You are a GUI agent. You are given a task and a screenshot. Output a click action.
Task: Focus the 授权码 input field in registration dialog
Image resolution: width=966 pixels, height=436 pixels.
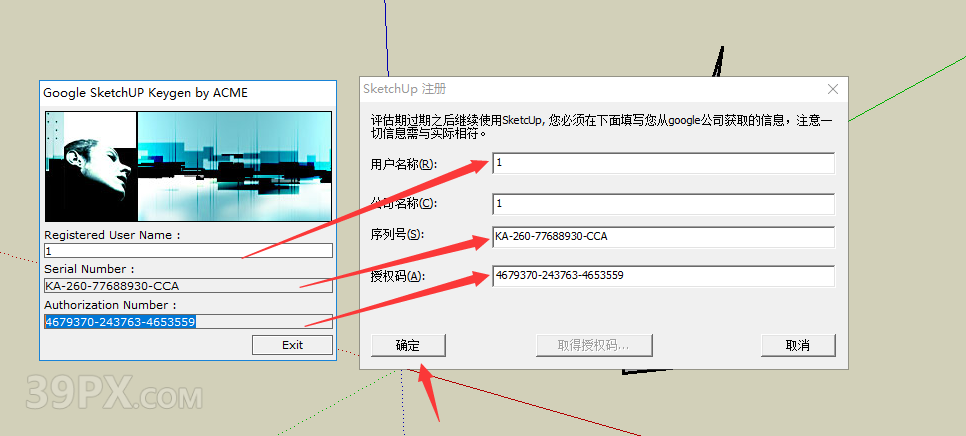(x=664, y=276)
